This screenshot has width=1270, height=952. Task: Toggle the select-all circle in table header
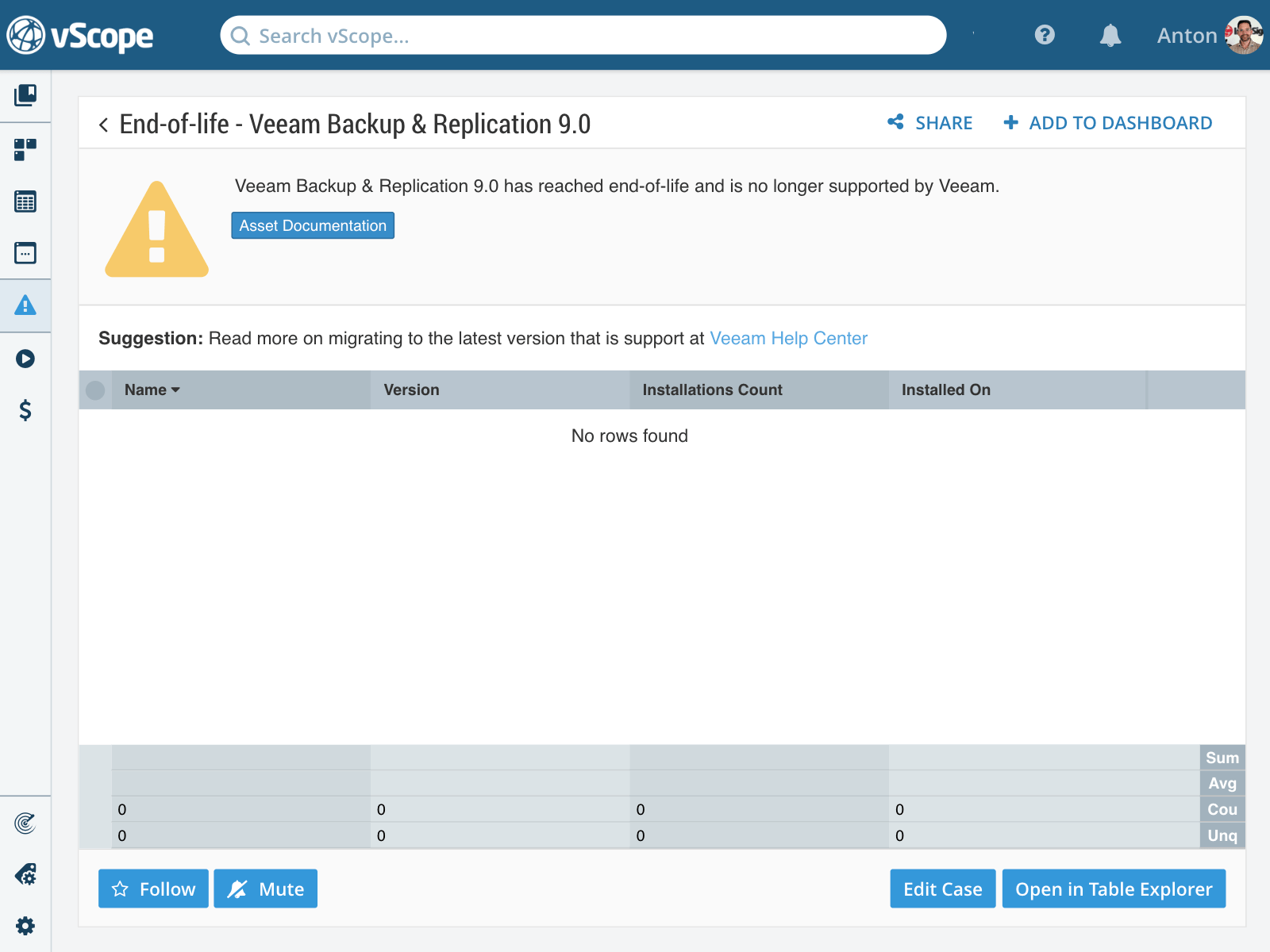95,390
